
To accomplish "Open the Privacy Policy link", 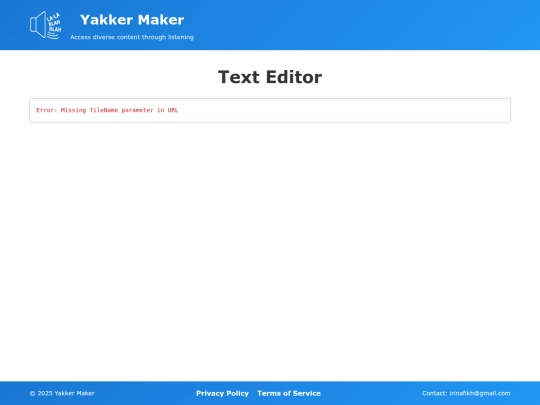I will point(222,393).
